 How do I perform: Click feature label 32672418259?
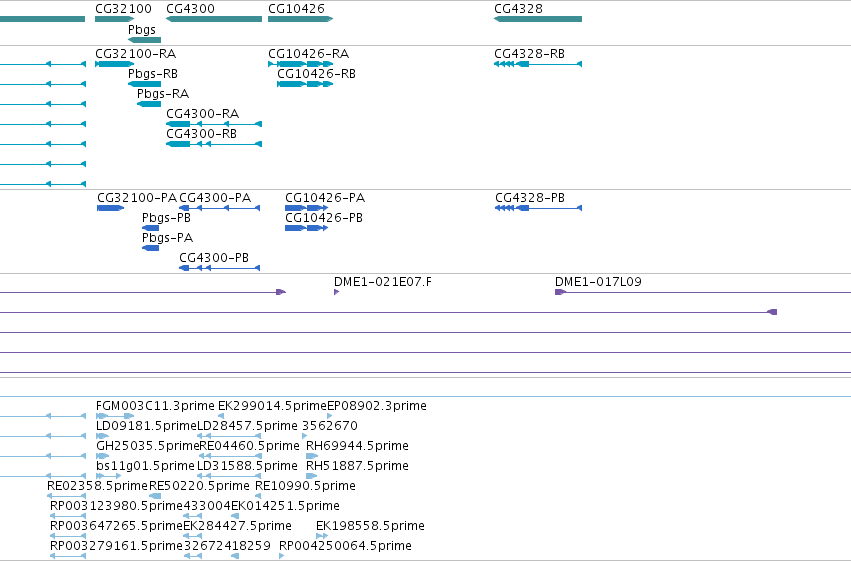click(x=227, y=545)
